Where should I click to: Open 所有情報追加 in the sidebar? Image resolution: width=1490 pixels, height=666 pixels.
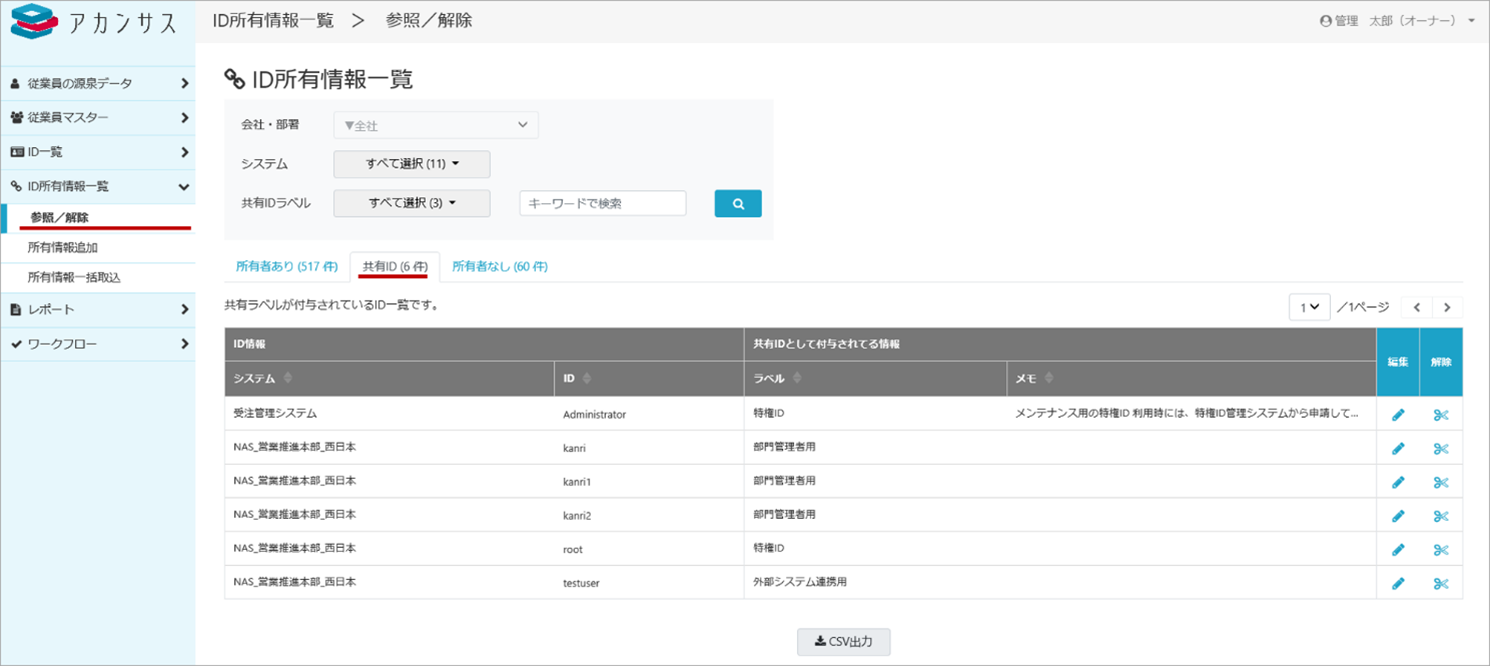63,247
